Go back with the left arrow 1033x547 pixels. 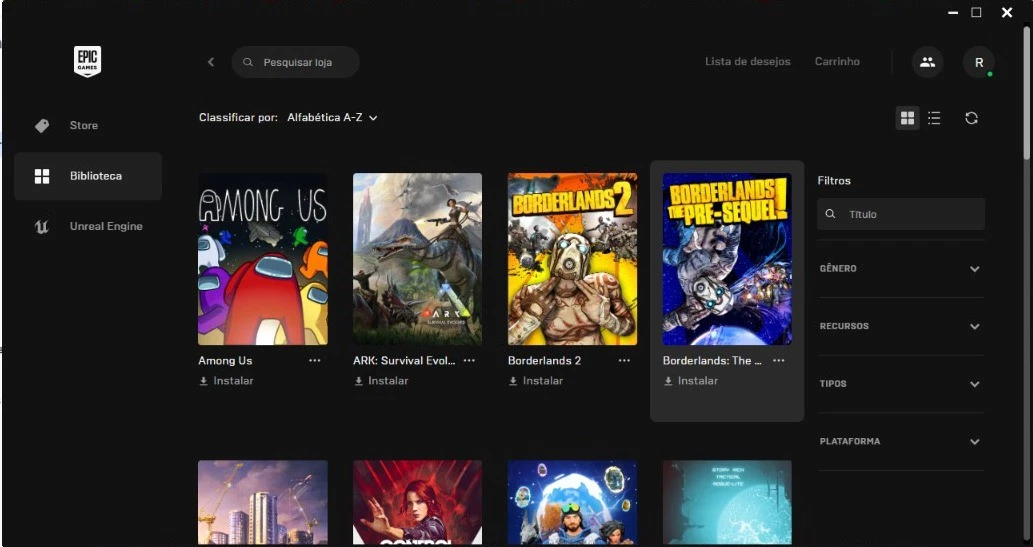[x=211, y=62]
